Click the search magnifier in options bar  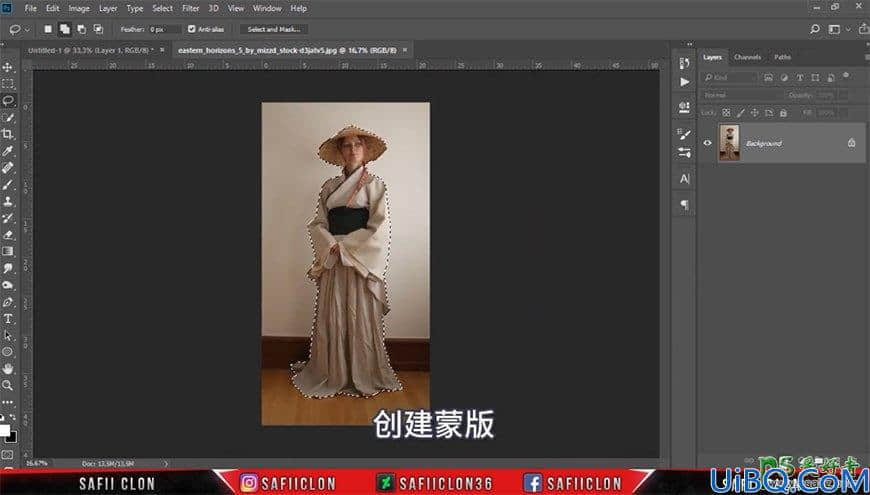click(815, 29)
